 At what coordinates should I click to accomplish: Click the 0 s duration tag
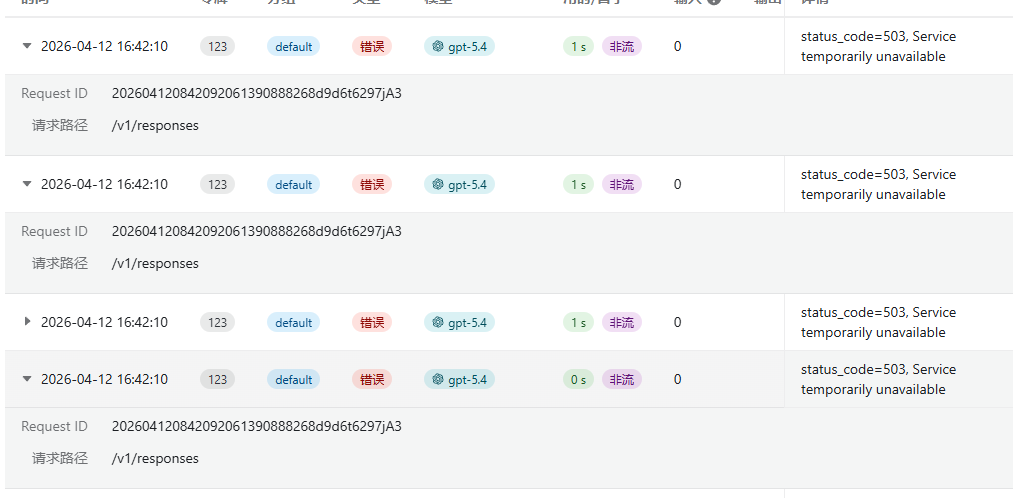[x=578, y=380]
